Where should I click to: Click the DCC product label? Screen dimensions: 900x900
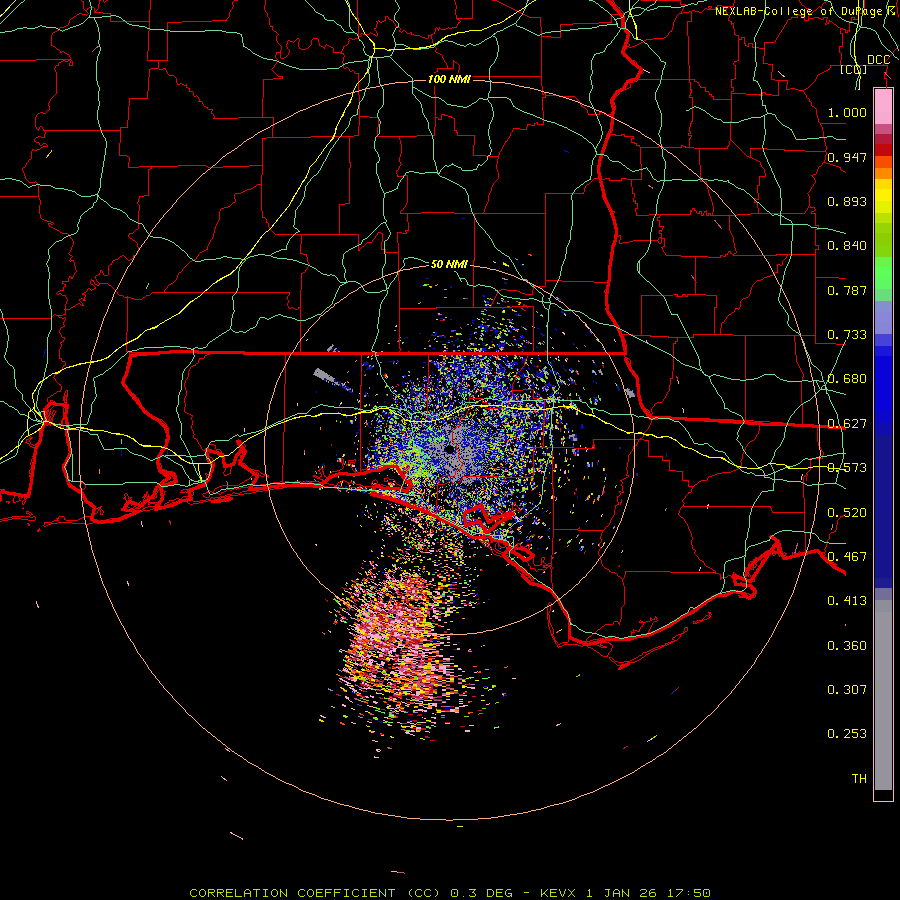pos(878,60)
